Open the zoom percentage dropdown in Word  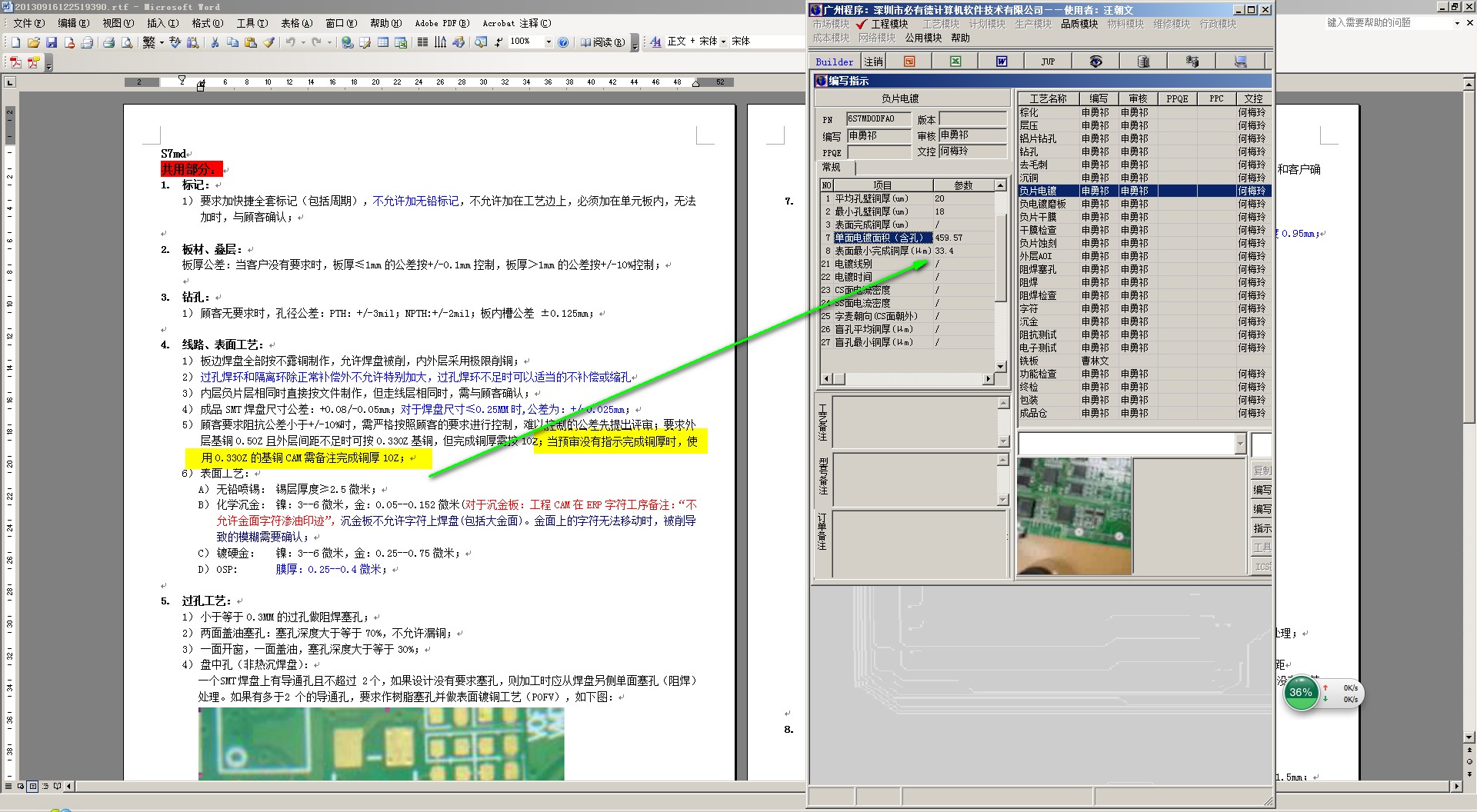(x=548, y=42)
